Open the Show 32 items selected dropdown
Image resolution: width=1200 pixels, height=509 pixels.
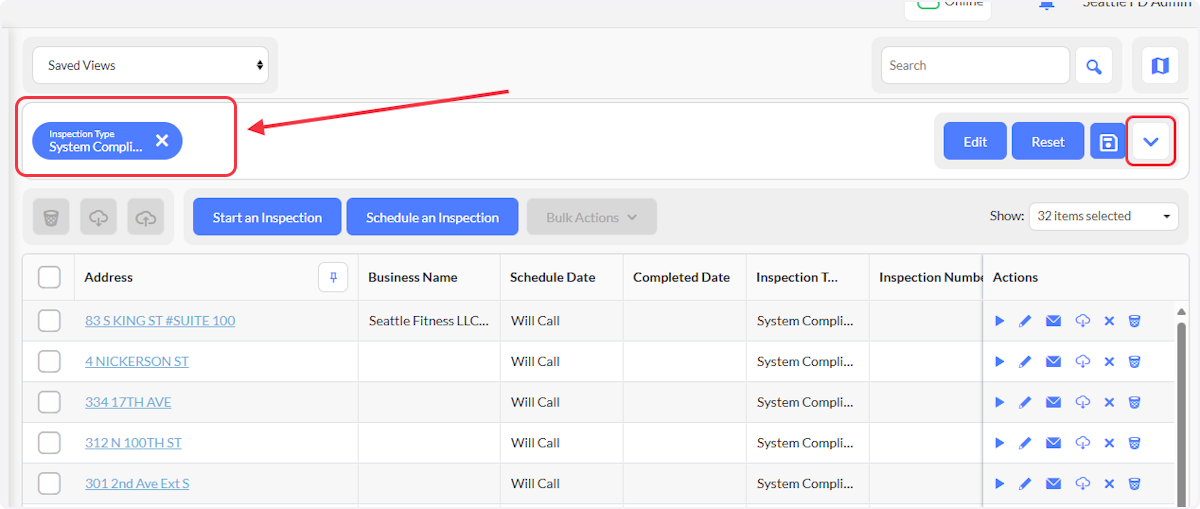[x=1104, y=216]
